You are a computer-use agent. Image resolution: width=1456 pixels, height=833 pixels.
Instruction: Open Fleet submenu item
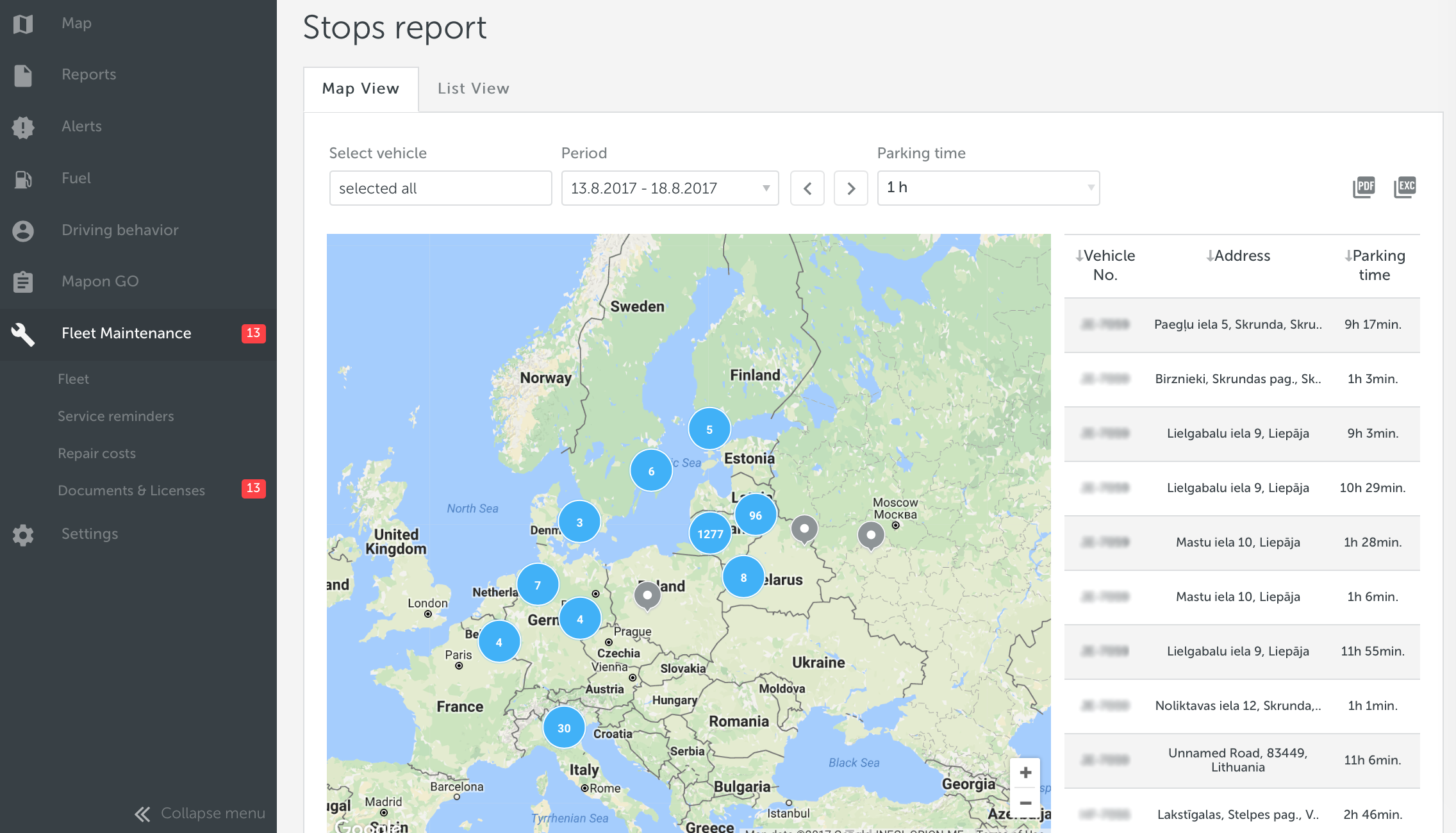point(73,379)
